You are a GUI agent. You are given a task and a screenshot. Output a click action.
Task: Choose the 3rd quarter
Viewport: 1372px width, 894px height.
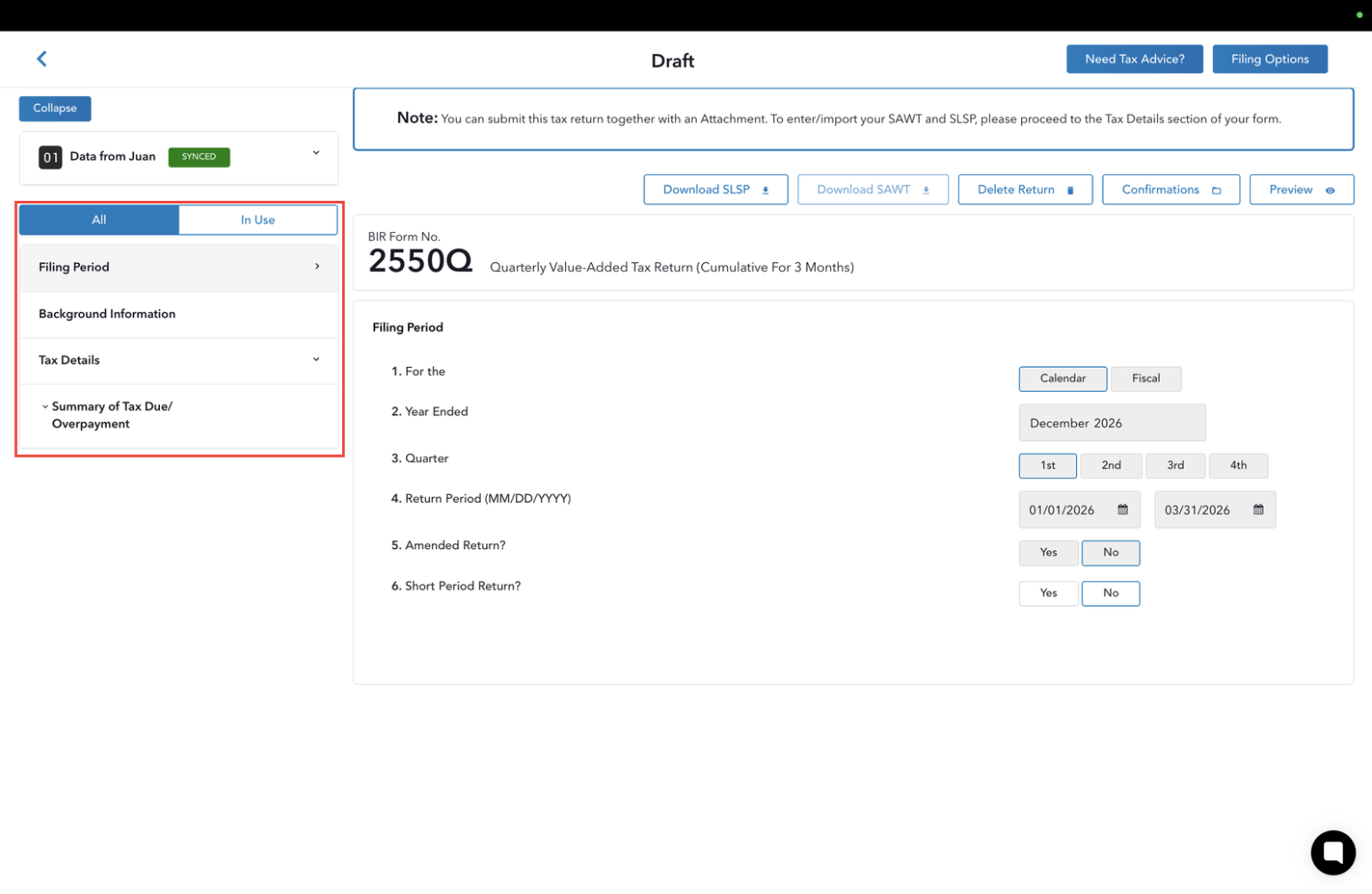1175,466
